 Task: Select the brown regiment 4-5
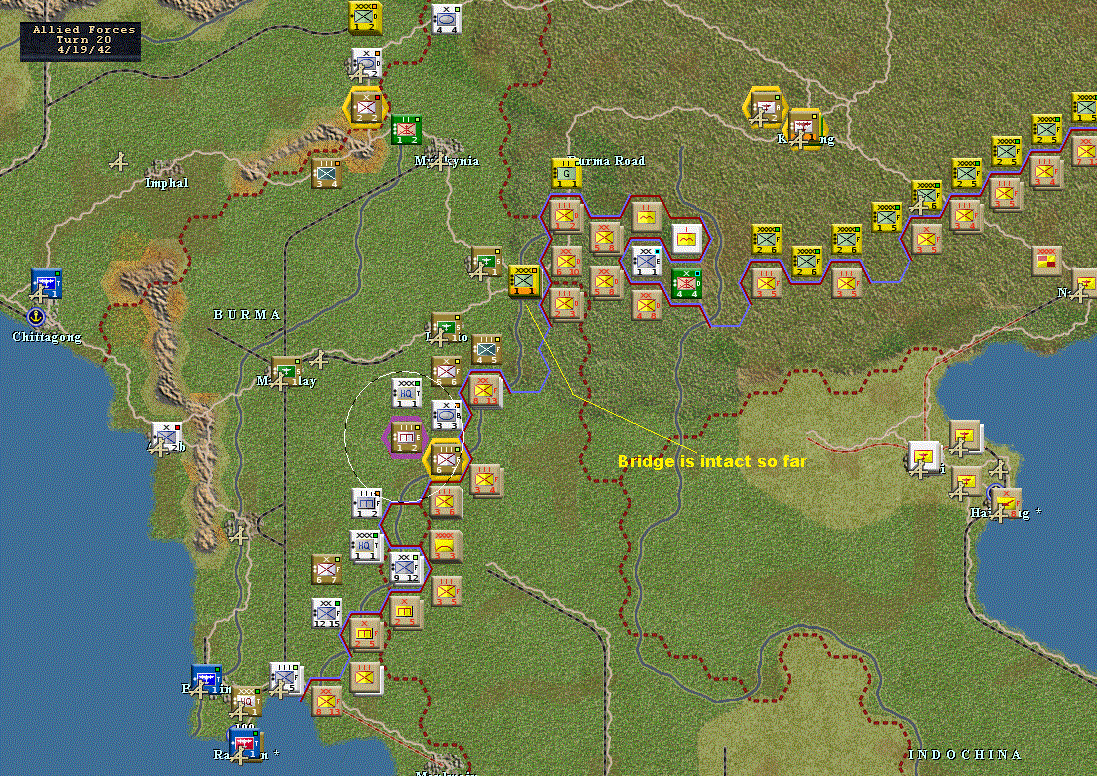click(x=486, y=350)
